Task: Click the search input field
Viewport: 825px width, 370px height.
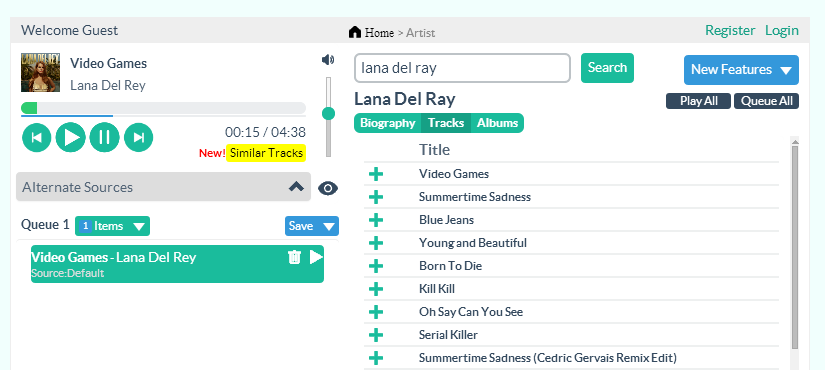Action: tap(462, 68)
